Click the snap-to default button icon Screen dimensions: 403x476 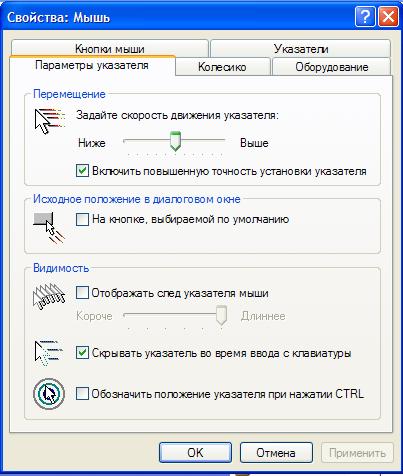tap(48, 228)
